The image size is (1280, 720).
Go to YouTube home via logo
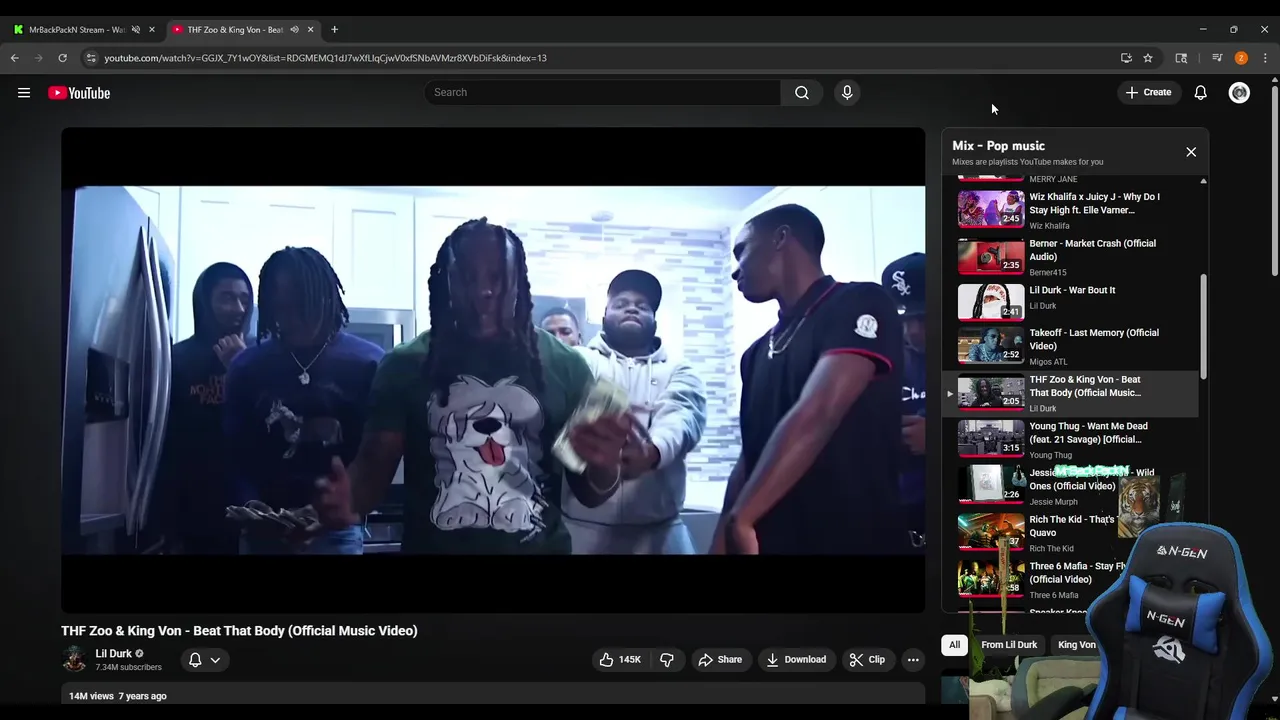[x=79, y=93]
